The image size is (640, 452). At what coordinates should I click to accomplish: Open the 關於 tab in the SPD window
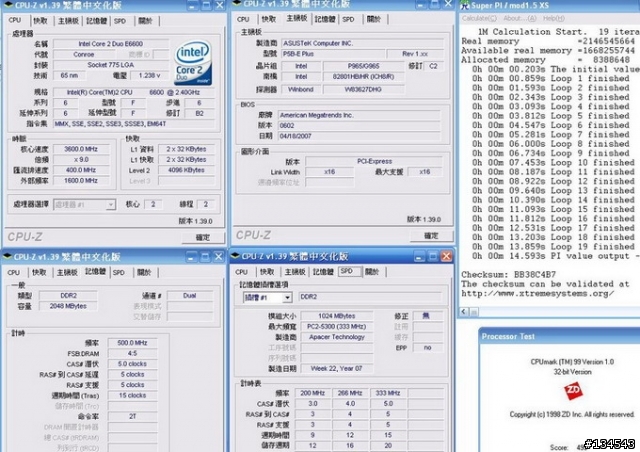[x=372, y=272]
